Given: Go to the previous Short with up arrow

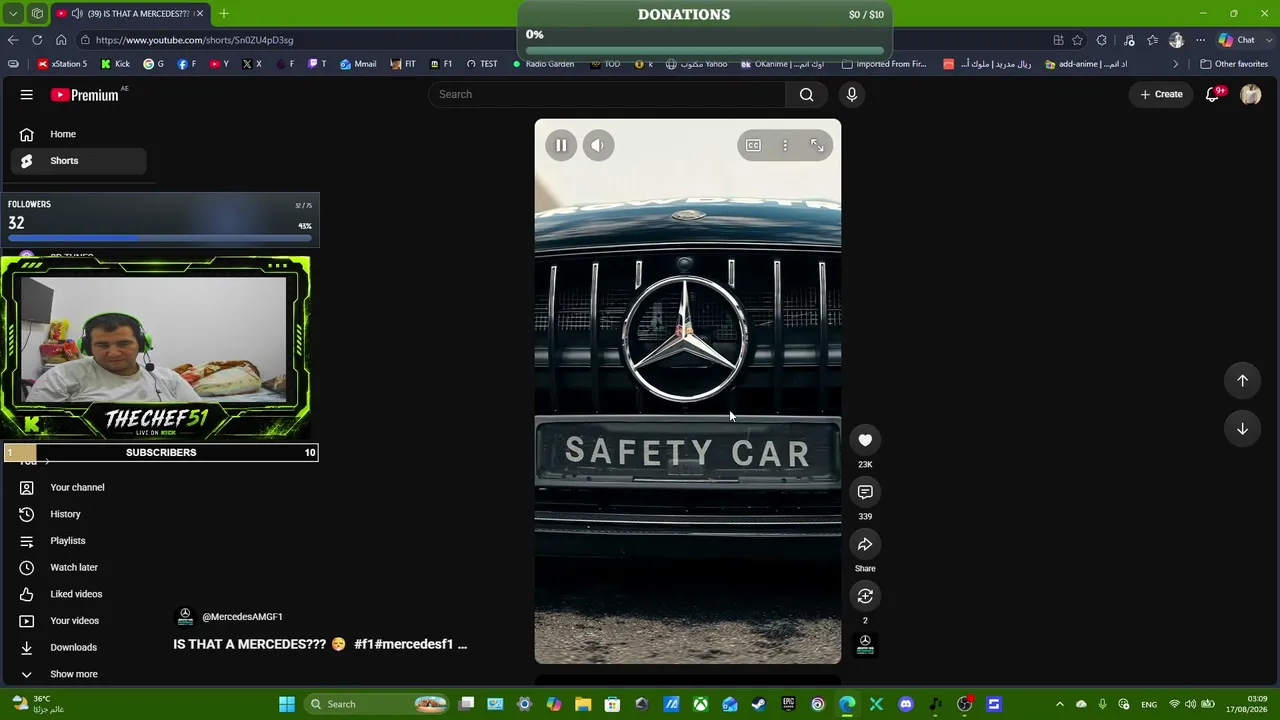Looking at the screenshot, I should point(1242,380).
